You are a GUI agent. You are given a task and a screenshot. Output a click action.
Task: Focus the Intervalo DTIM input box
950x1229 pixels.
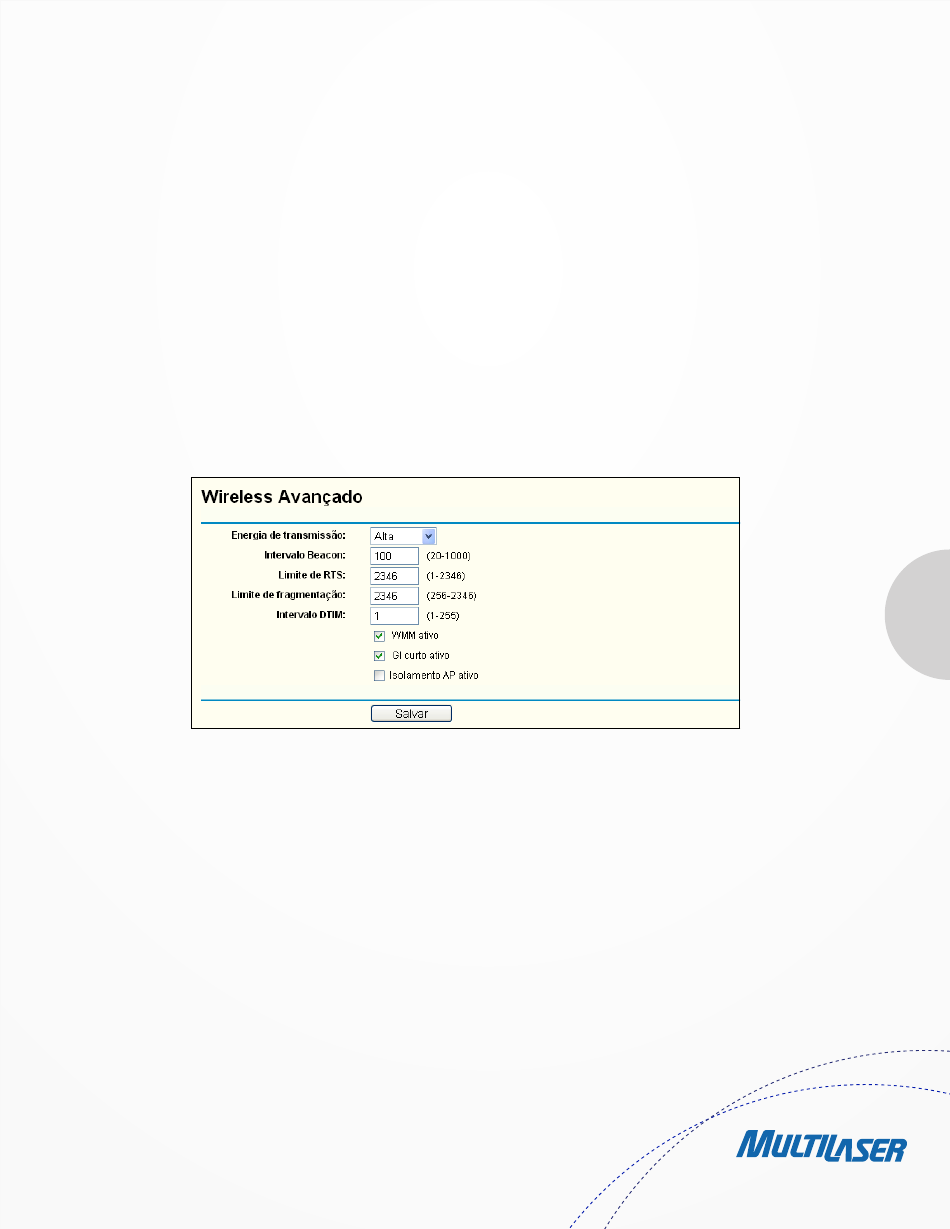pos(394,616)
